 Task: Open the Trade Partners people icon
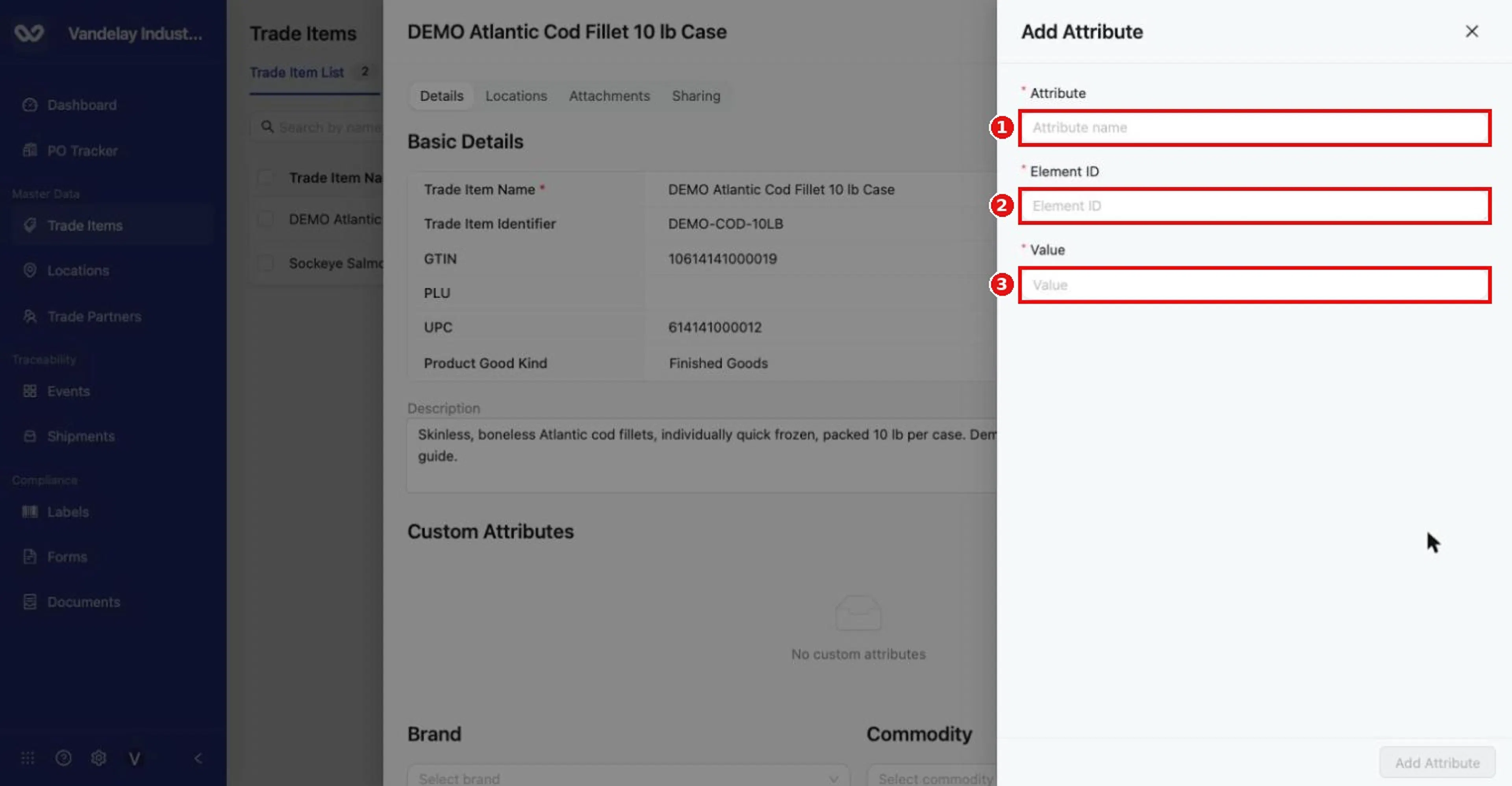tap(30, 316)
